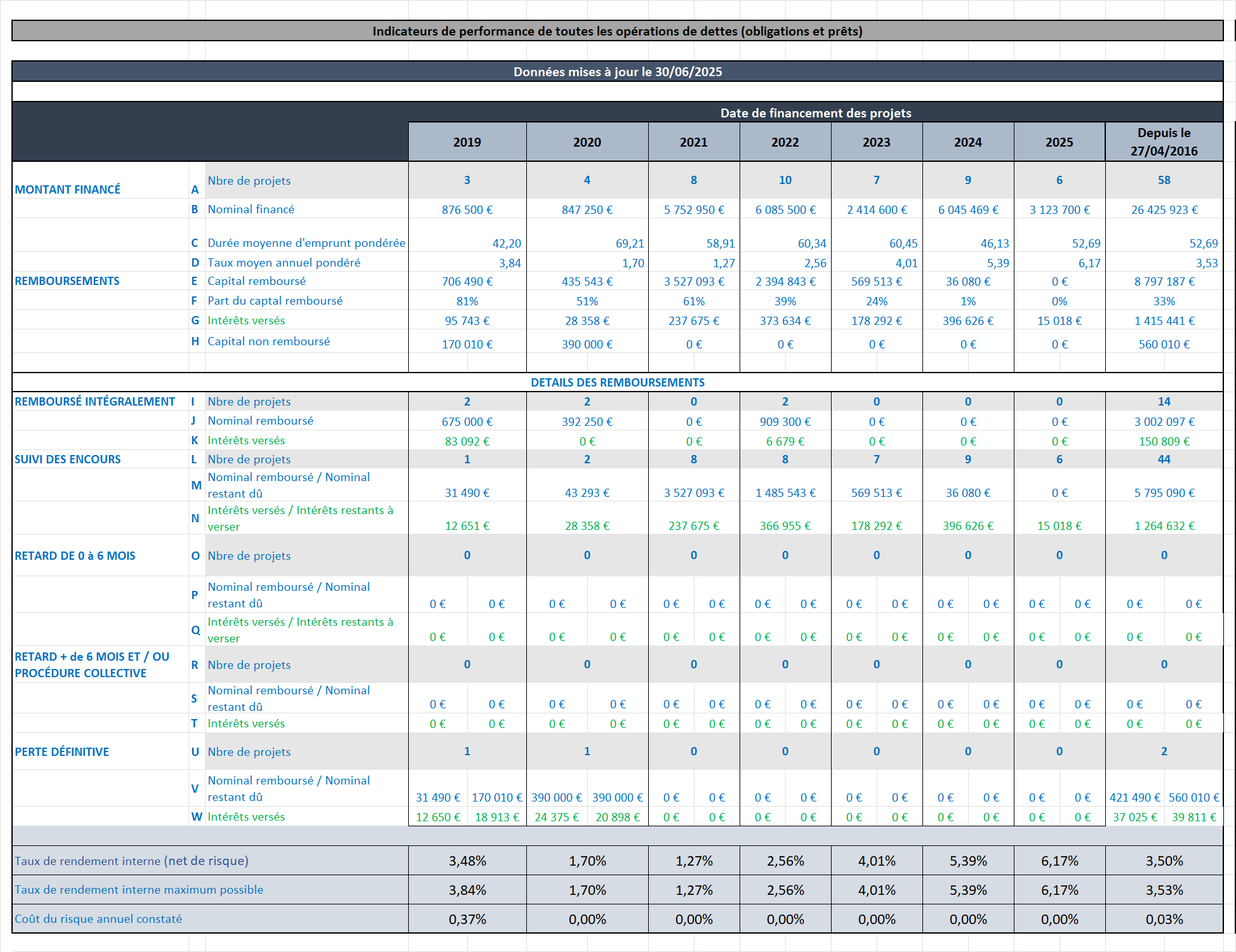This screenshot has width=1236, height=952.
Task: Select the 2019 net TRI cell 3,48%
Action: pos(467,861)
